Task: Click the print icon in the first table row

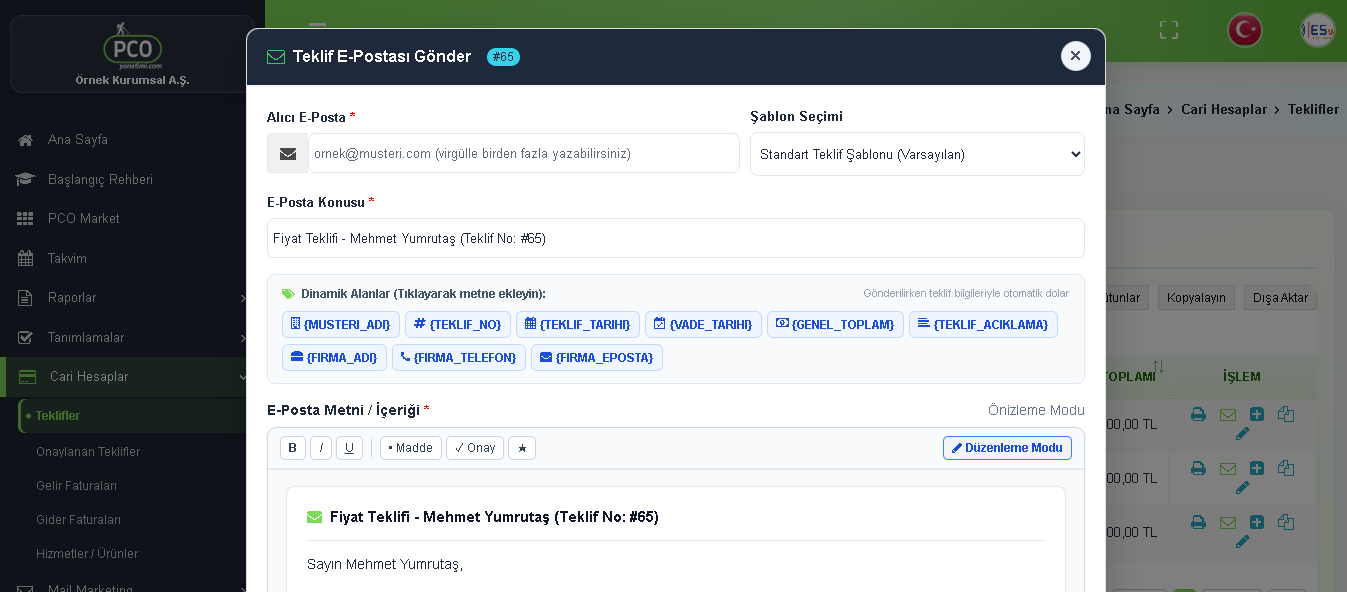Action: (x=1198, y=414)
